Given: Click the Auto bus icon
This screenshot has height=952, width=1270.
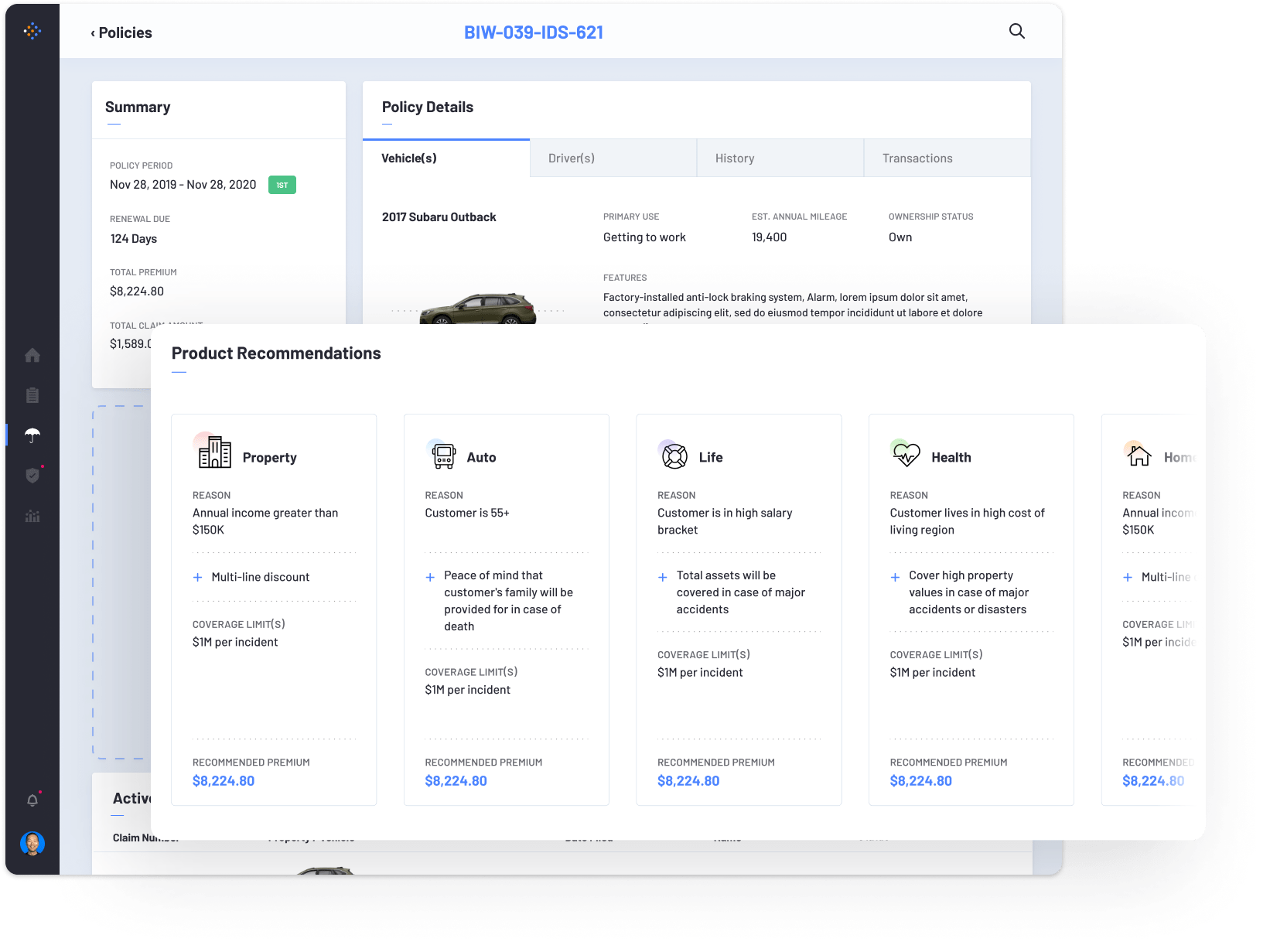Looking at the screenshot, I should (x=443, y=456).
